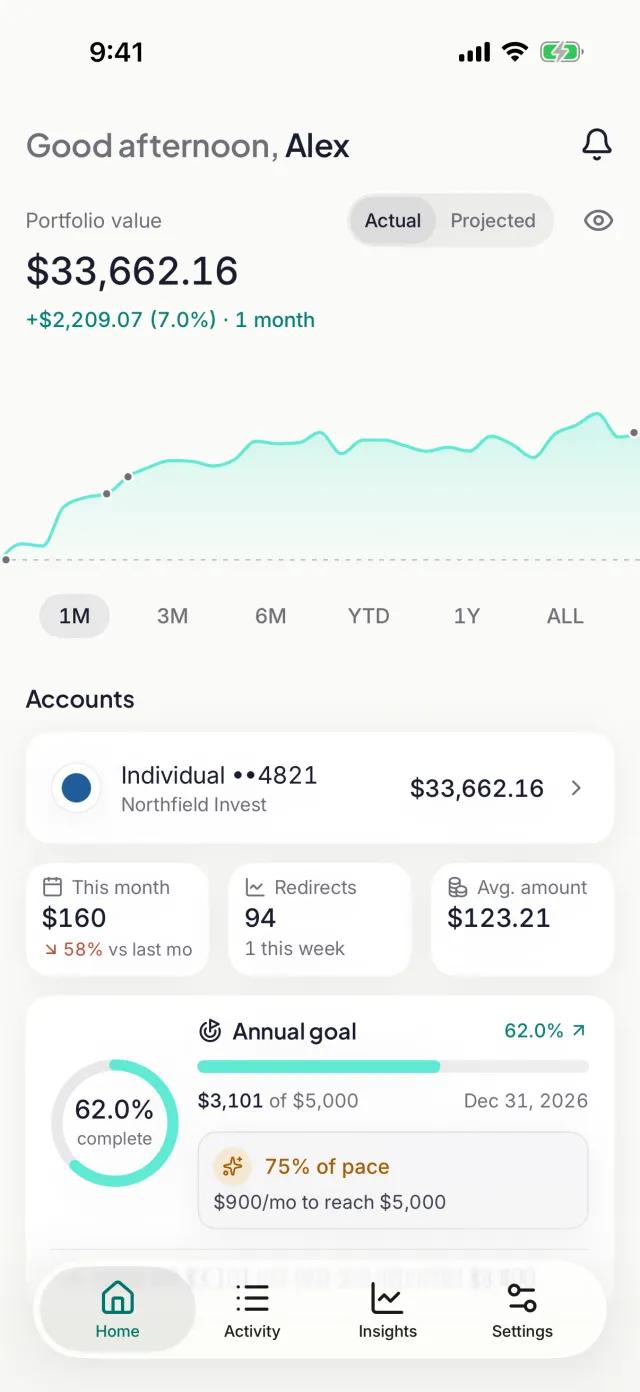Click the large portfolio value $33,662.16
This screenshot has height=1392, width=640.
click(x=132, y=271)
